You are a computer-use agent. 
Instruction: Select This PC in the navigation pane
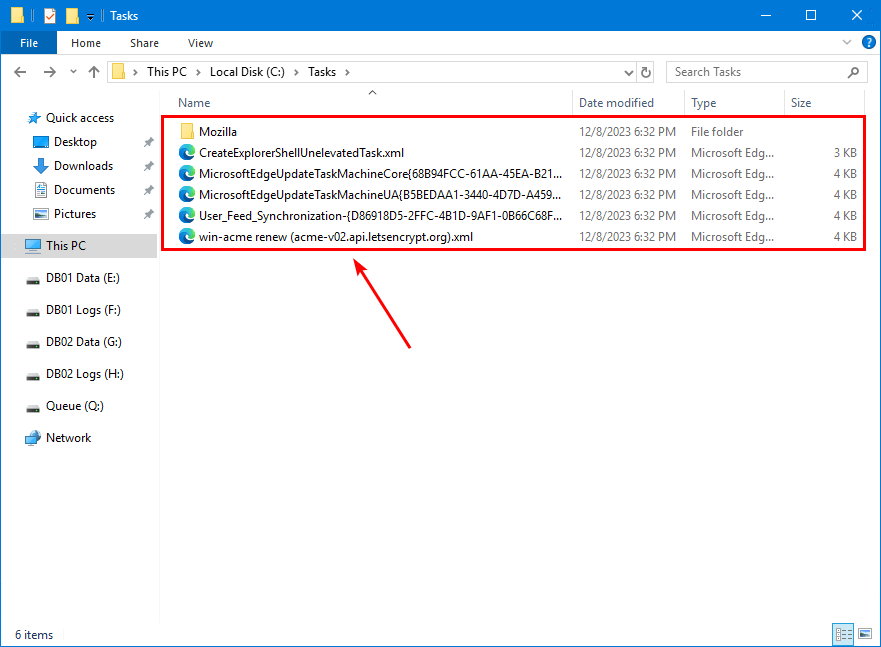coord(66,245)
